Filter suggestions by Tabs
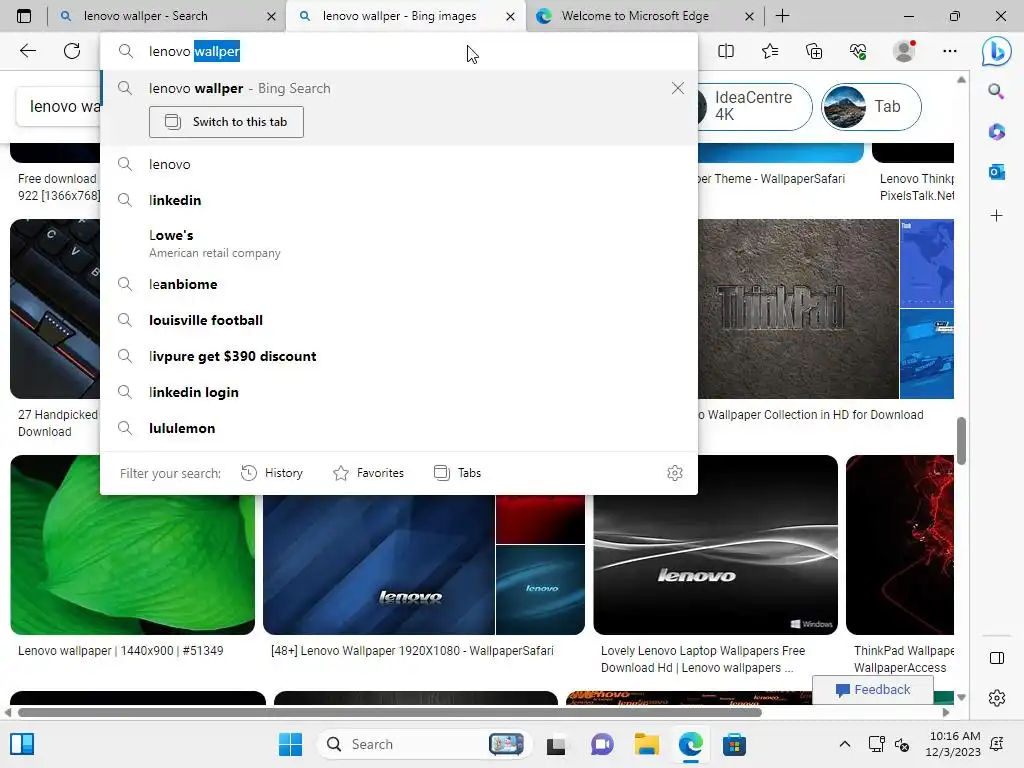 457,473
